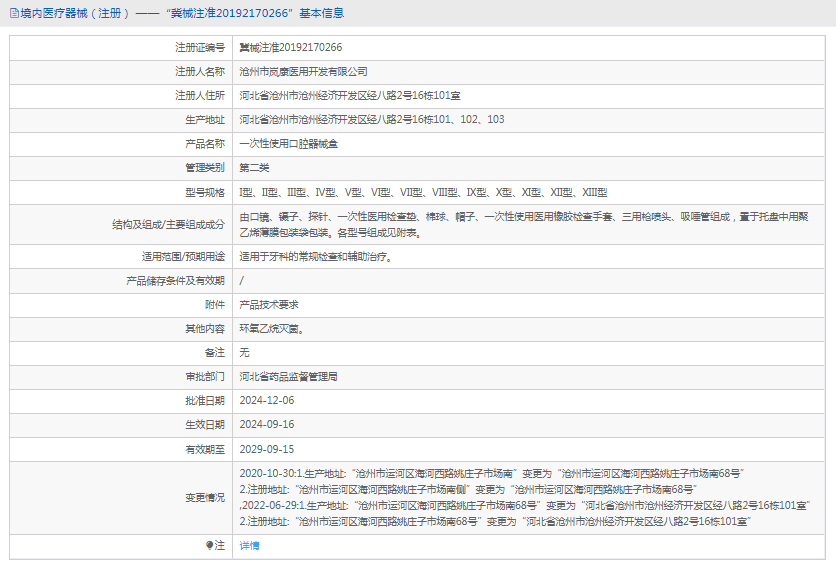Select change record line starting 2020-10-30

pyautogui.click(x=492, y=473)
